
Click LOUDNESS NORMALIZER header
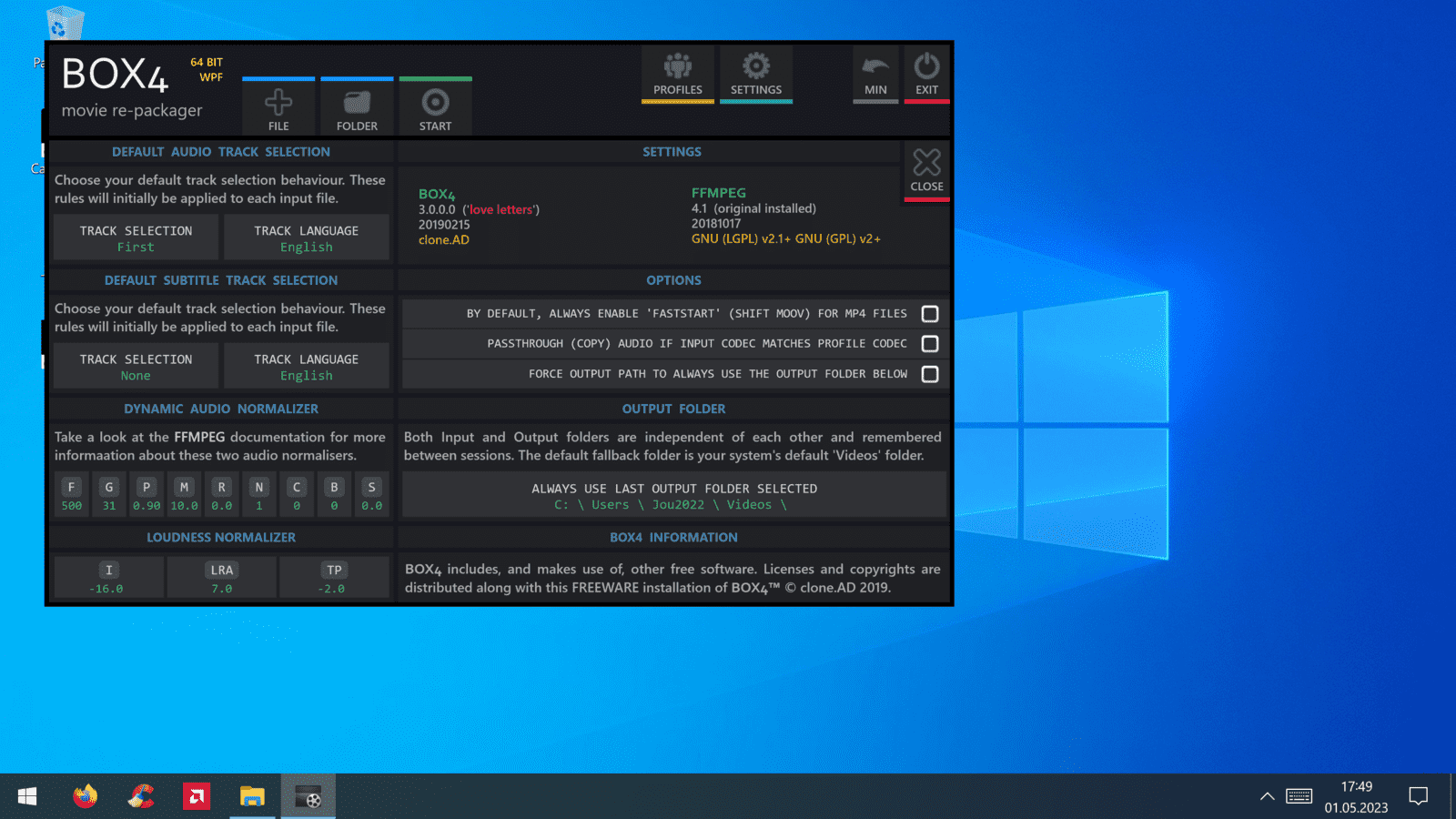point(221,537)
